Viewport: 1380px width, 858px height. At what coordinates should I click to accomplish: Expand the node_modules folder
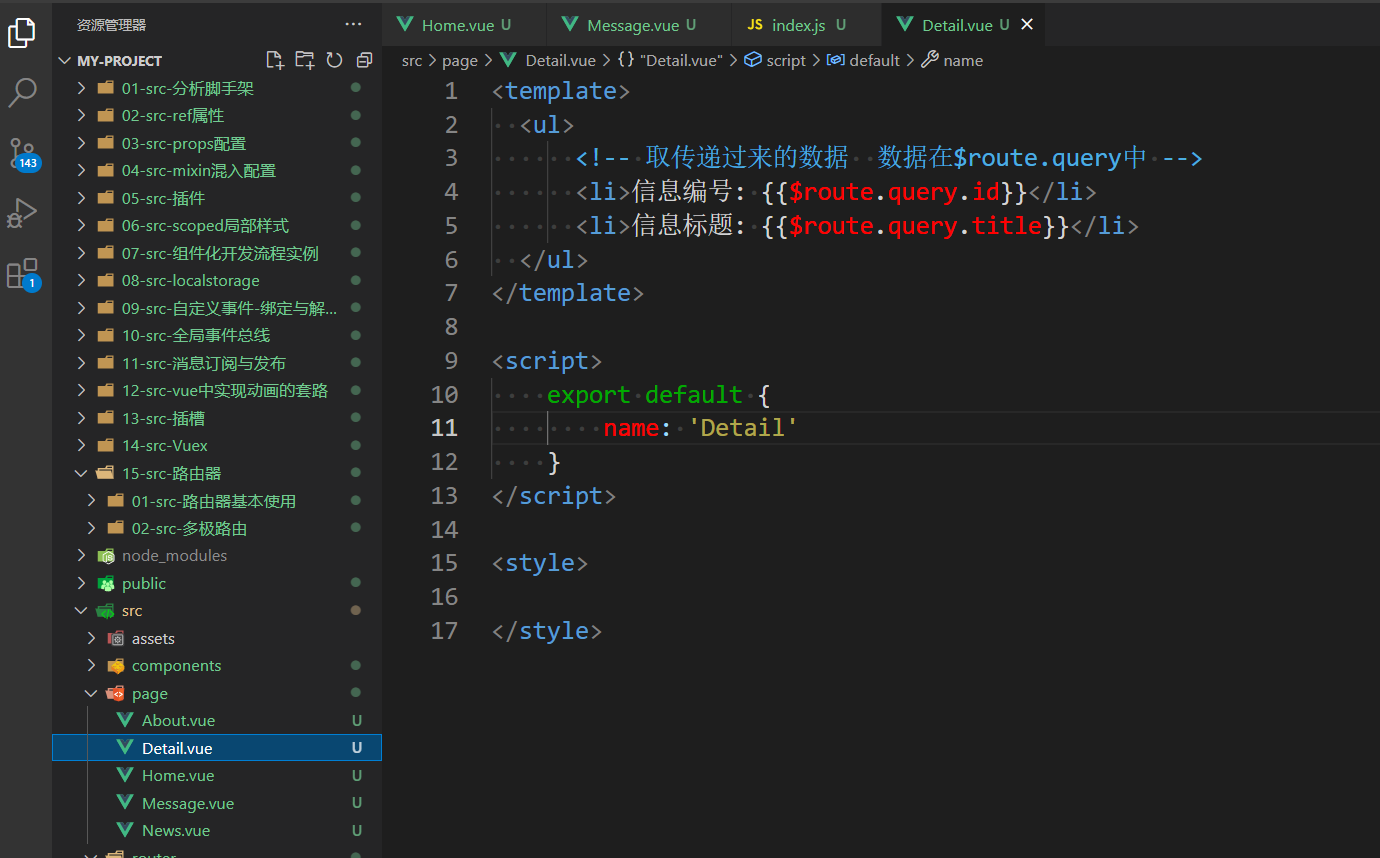pos(217,556)
